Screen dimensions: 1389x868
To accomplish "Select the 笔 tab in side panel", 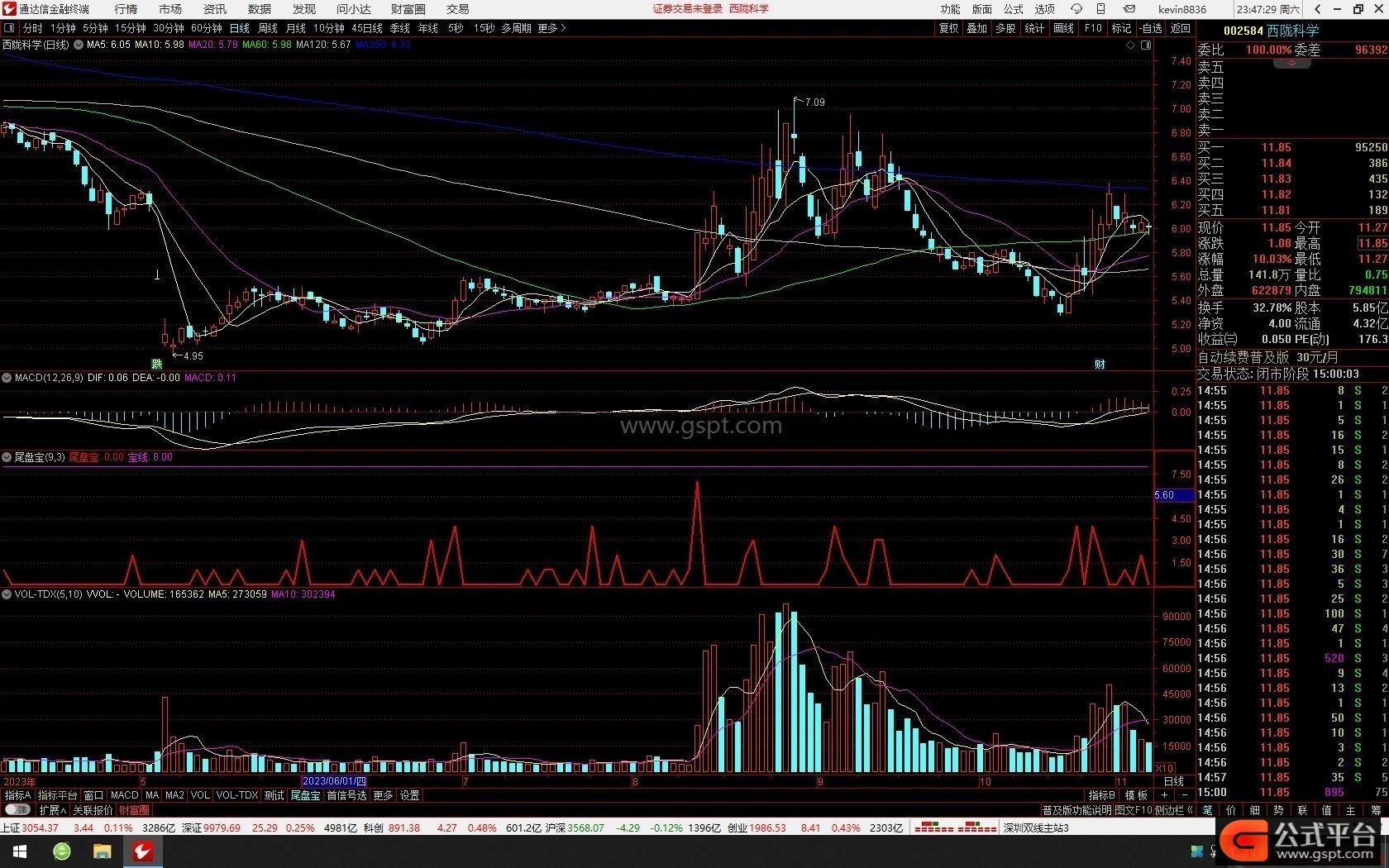I will click(x=1206, y=810).
